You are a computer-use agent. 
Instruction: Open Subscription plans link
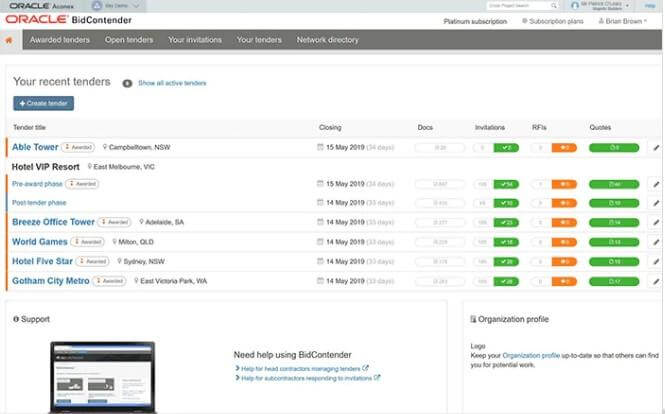tap(553, 21)
